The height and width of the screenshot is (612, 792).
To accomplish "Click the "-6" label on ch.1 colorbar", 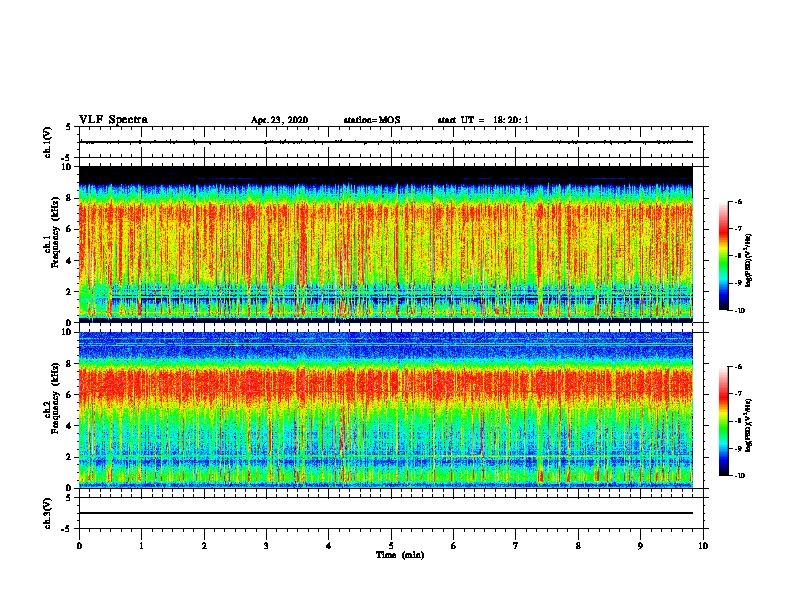I will pos(738,201).
